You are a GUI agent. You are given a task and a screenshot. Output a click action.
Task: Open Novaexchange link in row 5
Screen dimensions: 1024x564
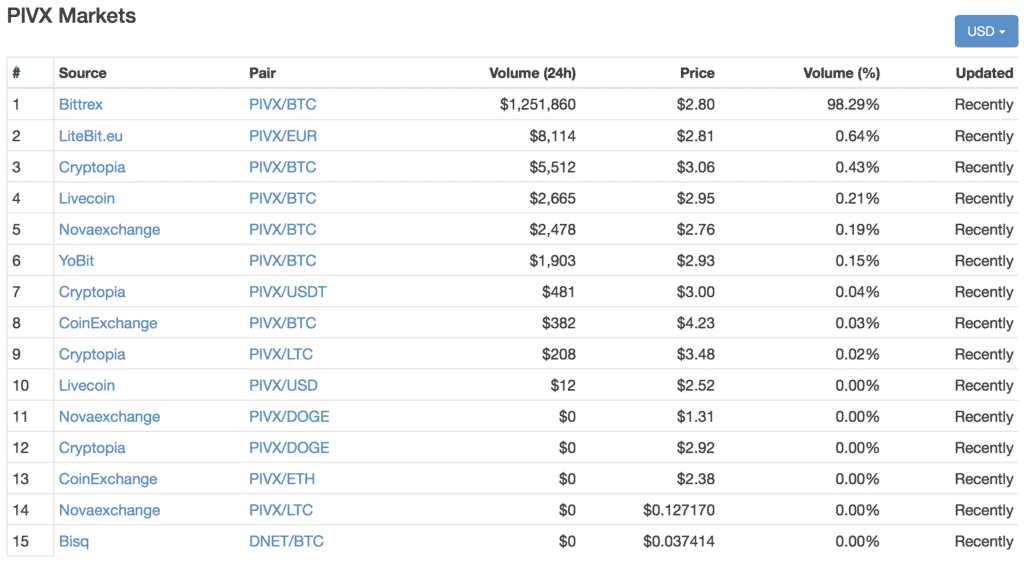point(110,230)
